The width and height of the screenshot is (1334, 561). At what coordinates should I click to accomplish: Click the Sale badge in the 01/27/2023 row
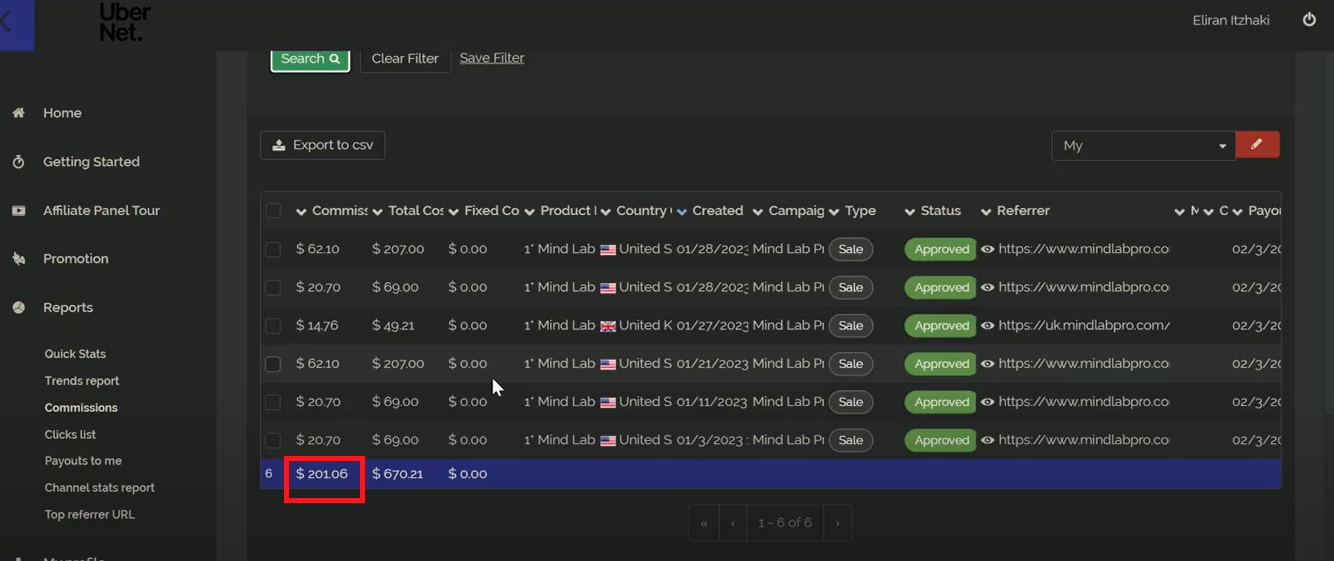pyautogui.click(x=851, y=326)
